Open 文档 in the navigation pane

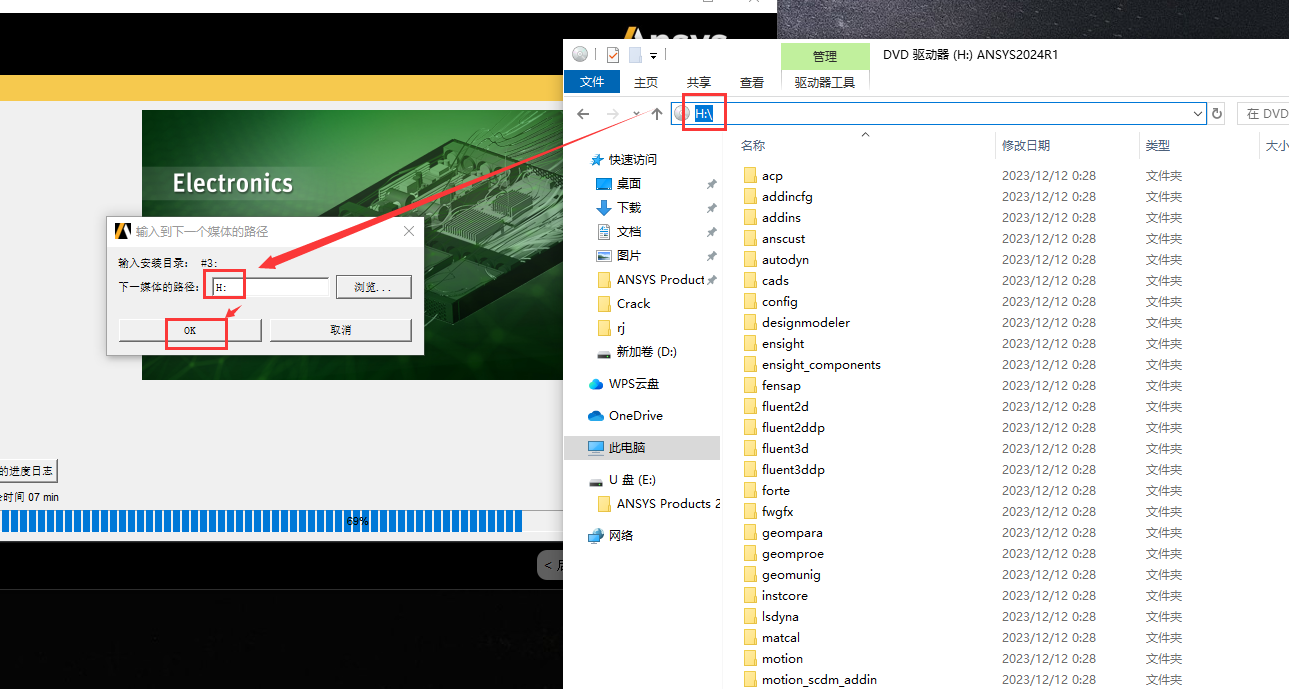point(629,232)
